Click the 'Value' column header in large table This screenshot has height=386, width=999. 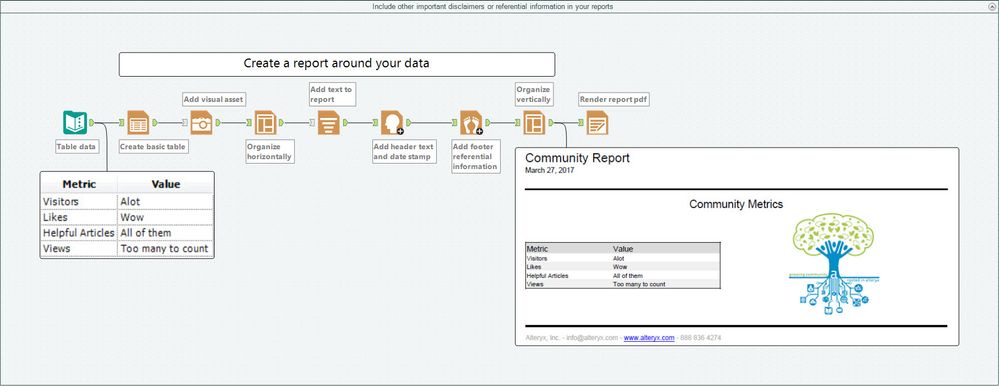(x=166, y=184)
